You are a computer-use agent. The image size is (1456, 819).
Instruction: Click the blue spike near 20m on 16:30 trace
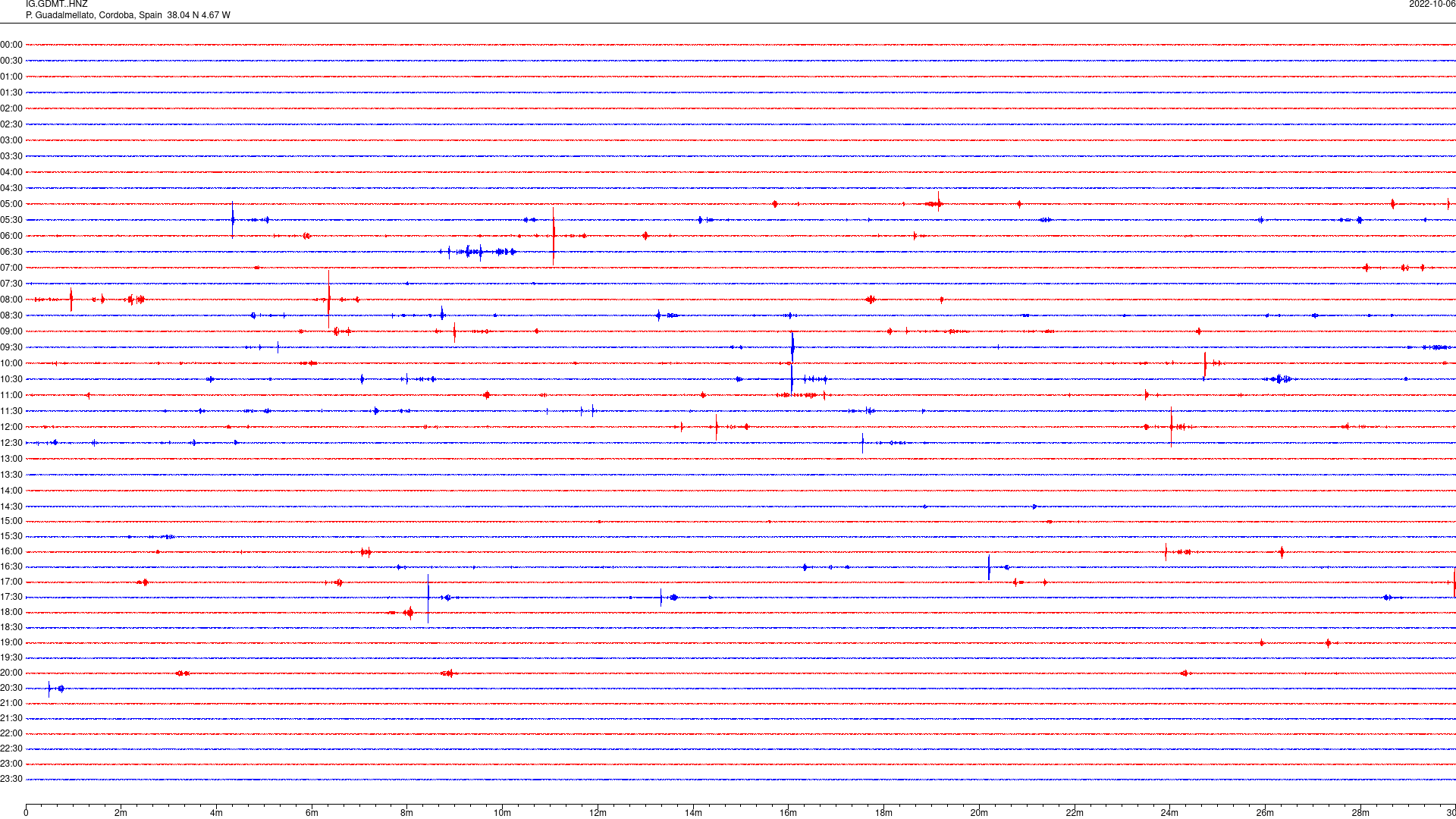pyautogui.click(x=989, y=567)
